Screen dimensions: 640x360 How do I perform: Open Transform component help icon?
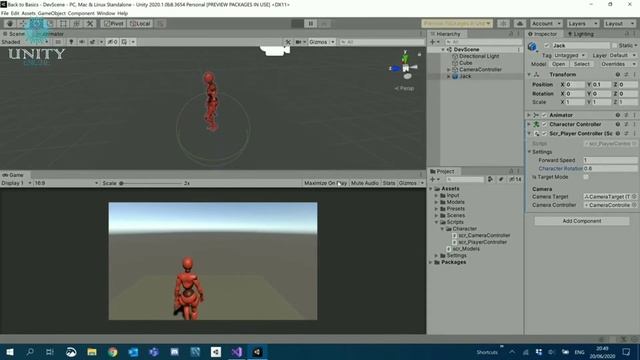click(x=618, y=75)
